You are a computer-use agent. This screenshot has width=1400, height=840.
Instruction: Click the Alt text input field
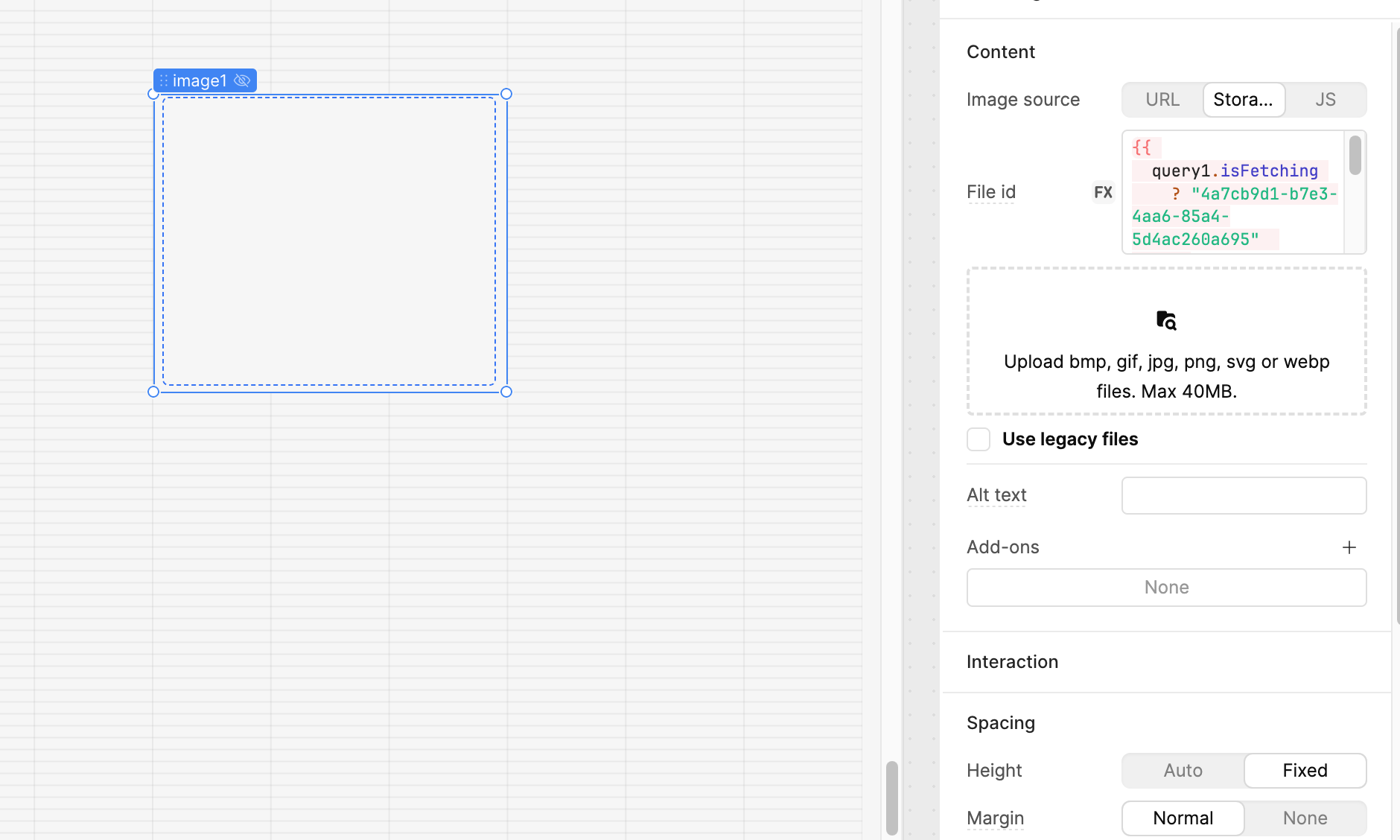coord(1244,495)
